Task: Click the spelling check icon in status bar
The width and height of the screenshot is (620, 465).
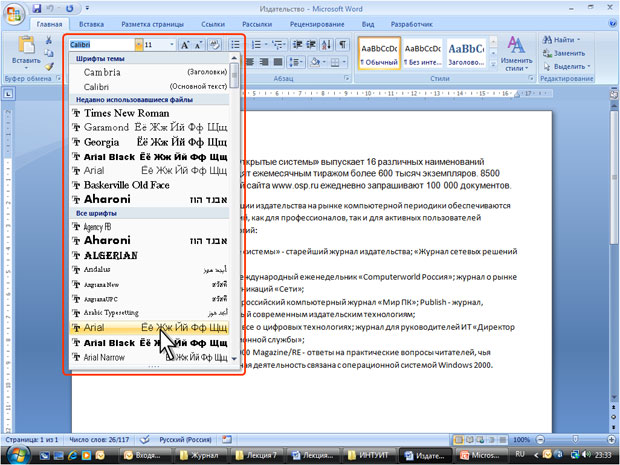Action: pos(145,439)
